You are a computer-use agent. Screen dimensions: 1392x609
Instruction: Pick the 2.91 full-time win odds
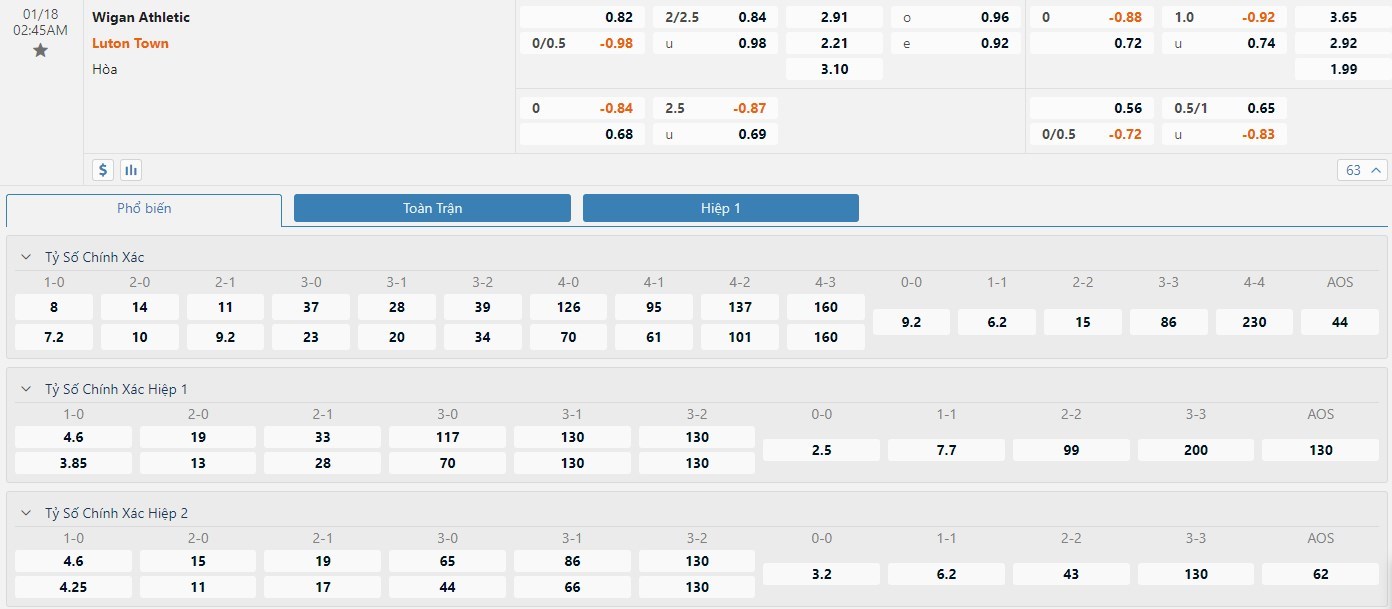pyautogui.click(x=834, y=17)
